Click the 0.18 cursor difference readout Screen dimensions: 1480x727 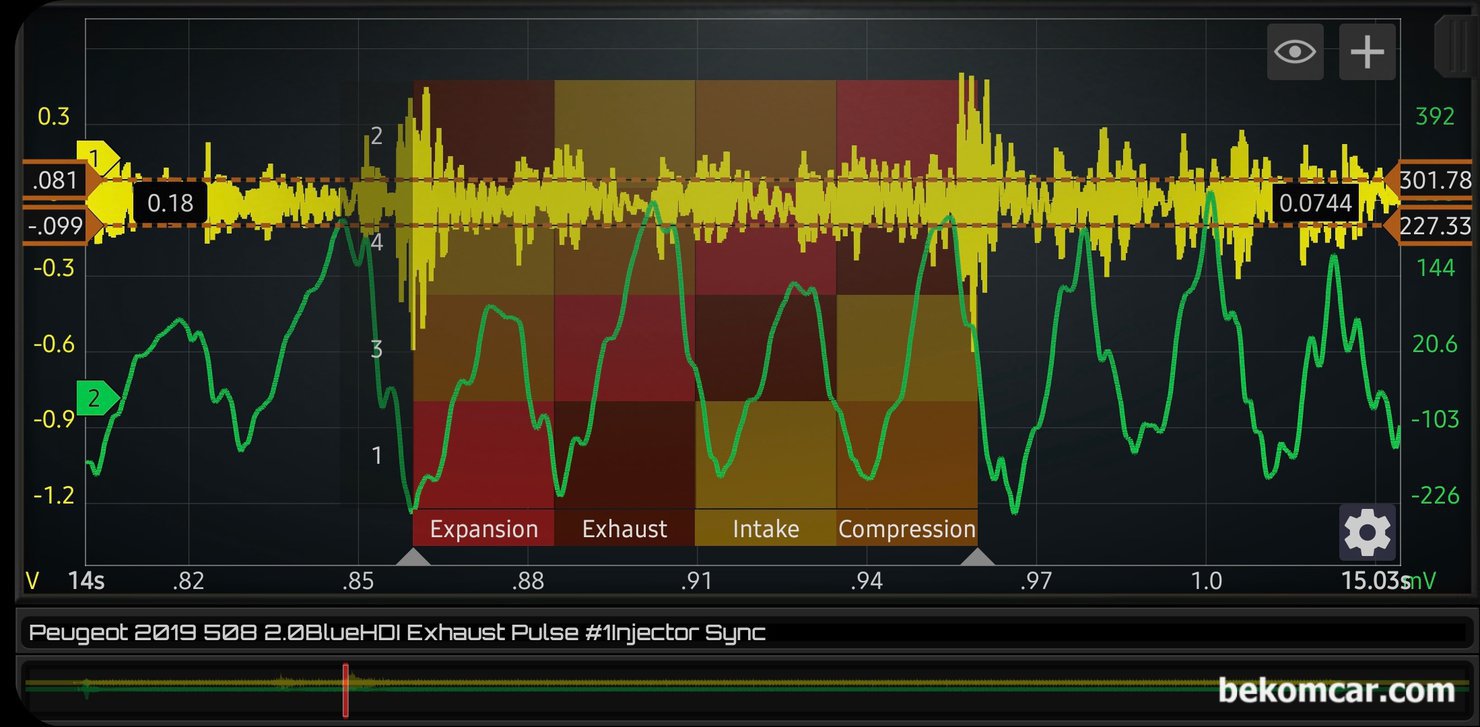pyautogui.click(x=170, y=203)
